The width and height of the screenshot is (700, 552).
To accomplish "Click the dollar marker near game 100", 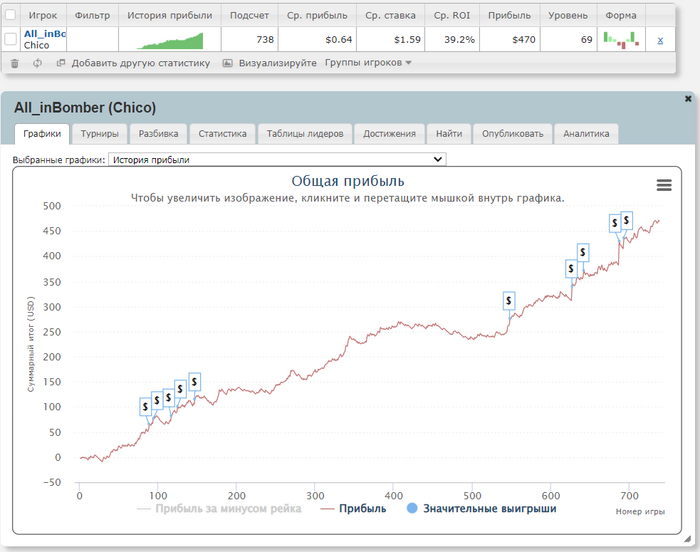I will click(x=157, y=401).
